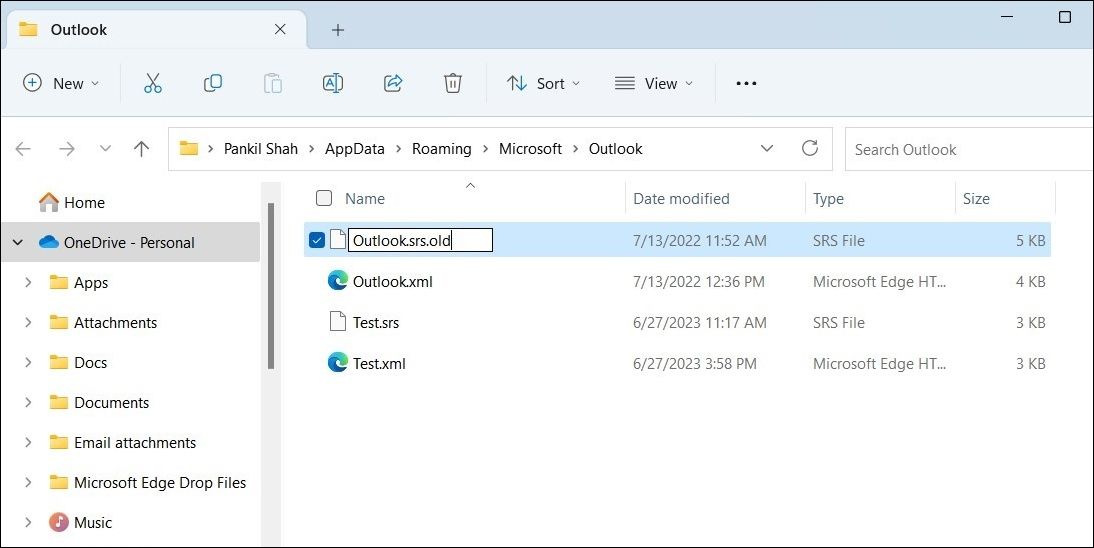Click the Outlook.srs.old rename text box

click(x=421, y=240)
